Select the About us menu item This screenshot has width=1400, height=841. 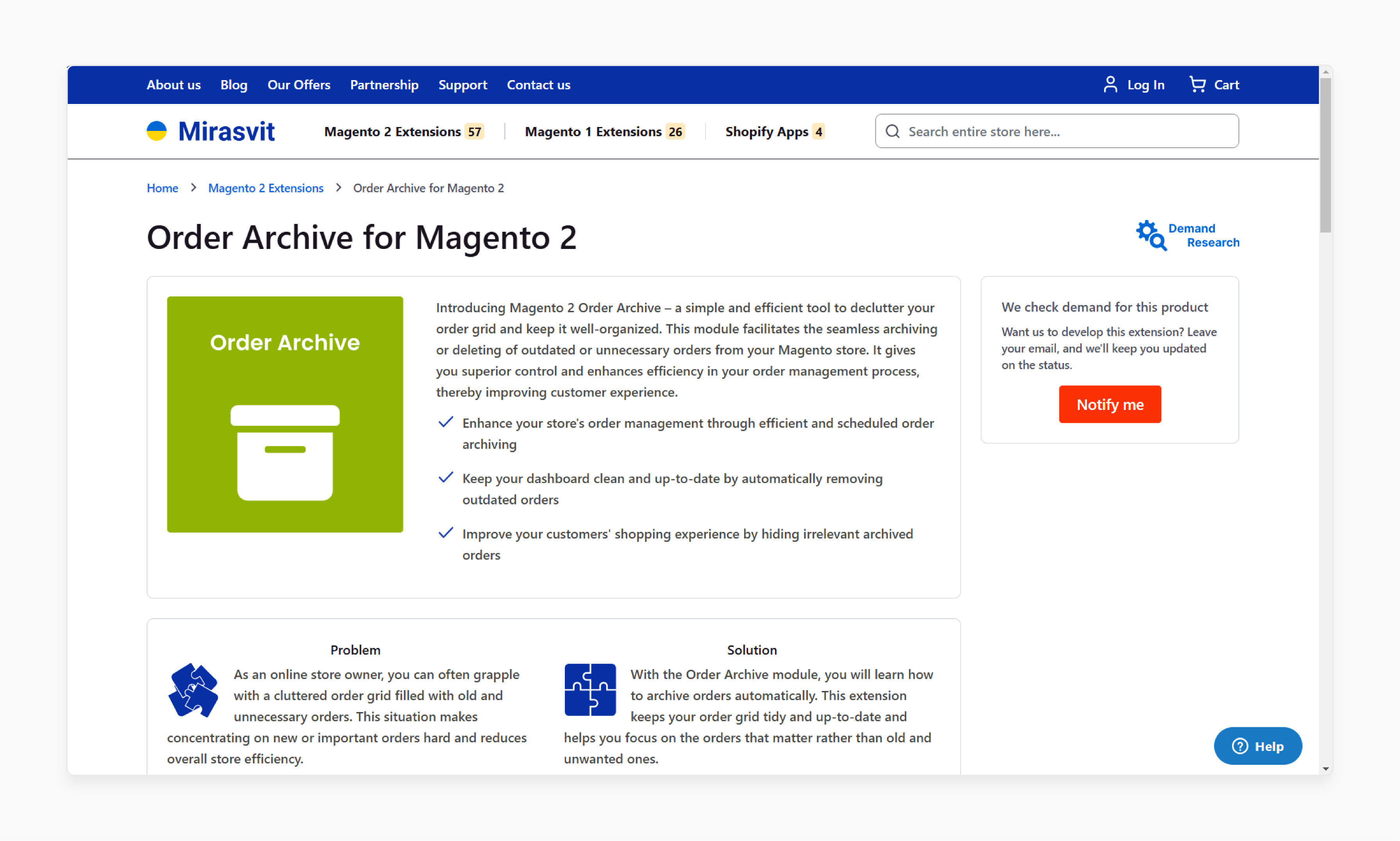[172, 84]
